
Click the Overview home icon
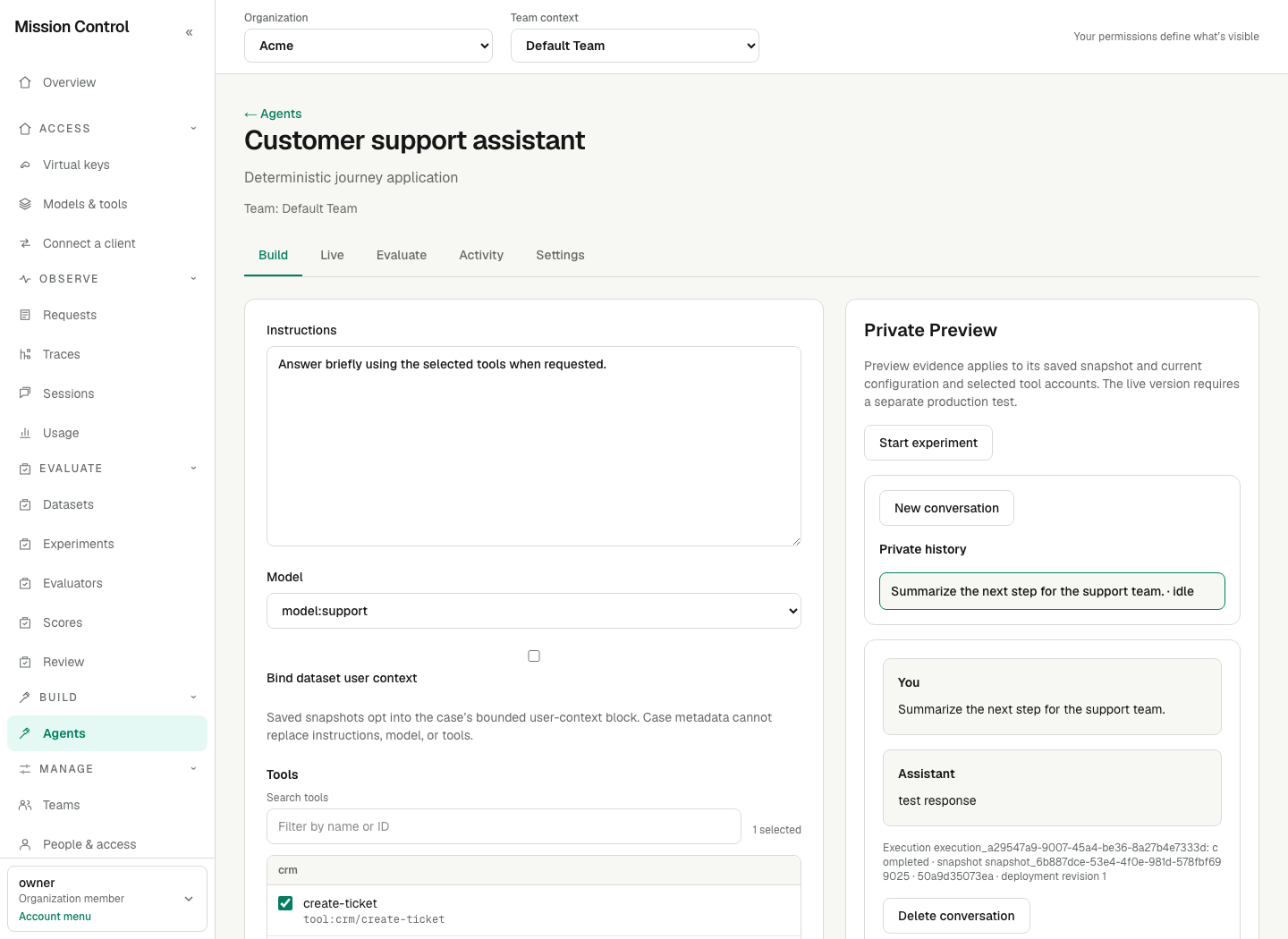click(x=25, y=82)
